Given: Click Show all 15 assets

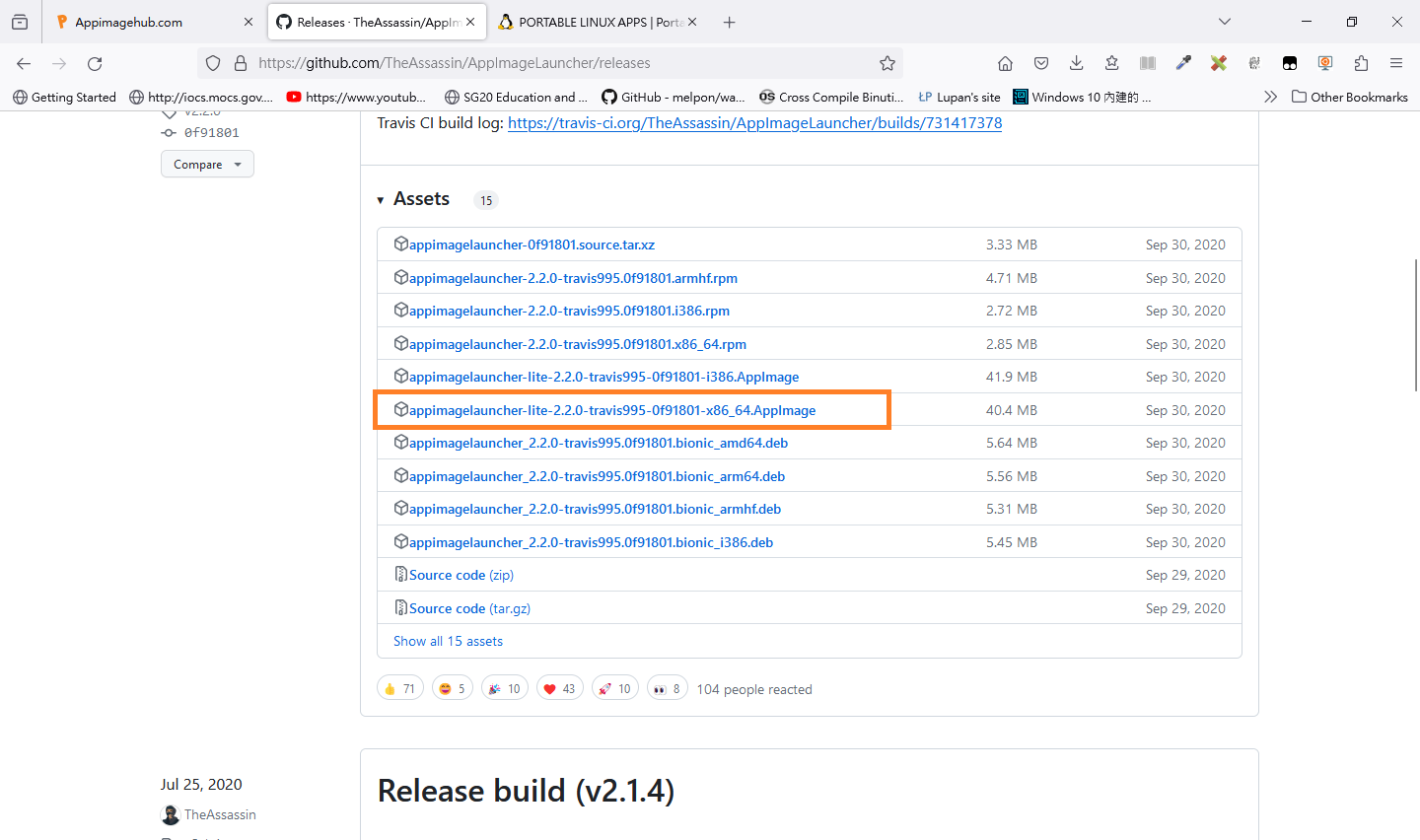Looking at the screenshot, I should point(448,640).
